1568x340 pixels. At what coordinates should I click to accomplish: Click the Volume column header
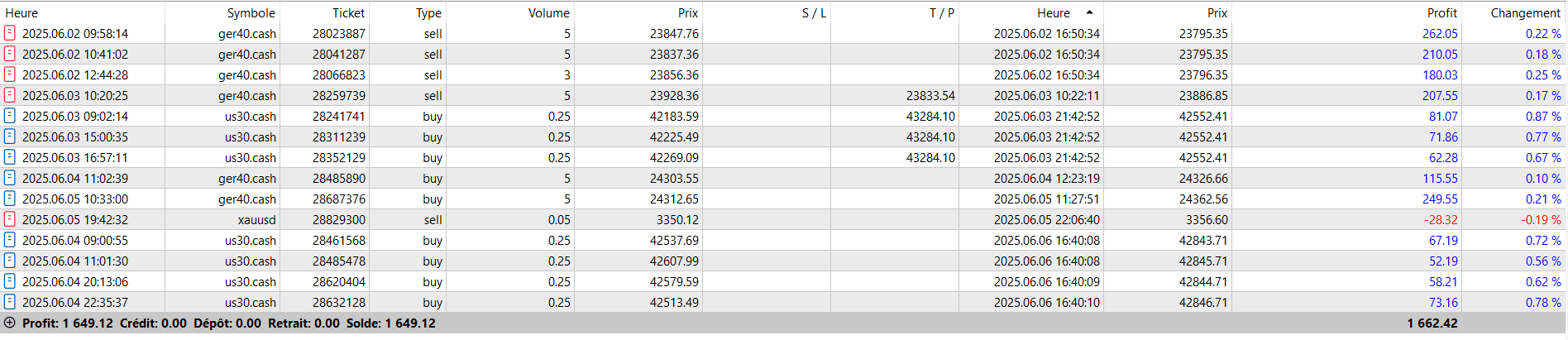point(549,12)
